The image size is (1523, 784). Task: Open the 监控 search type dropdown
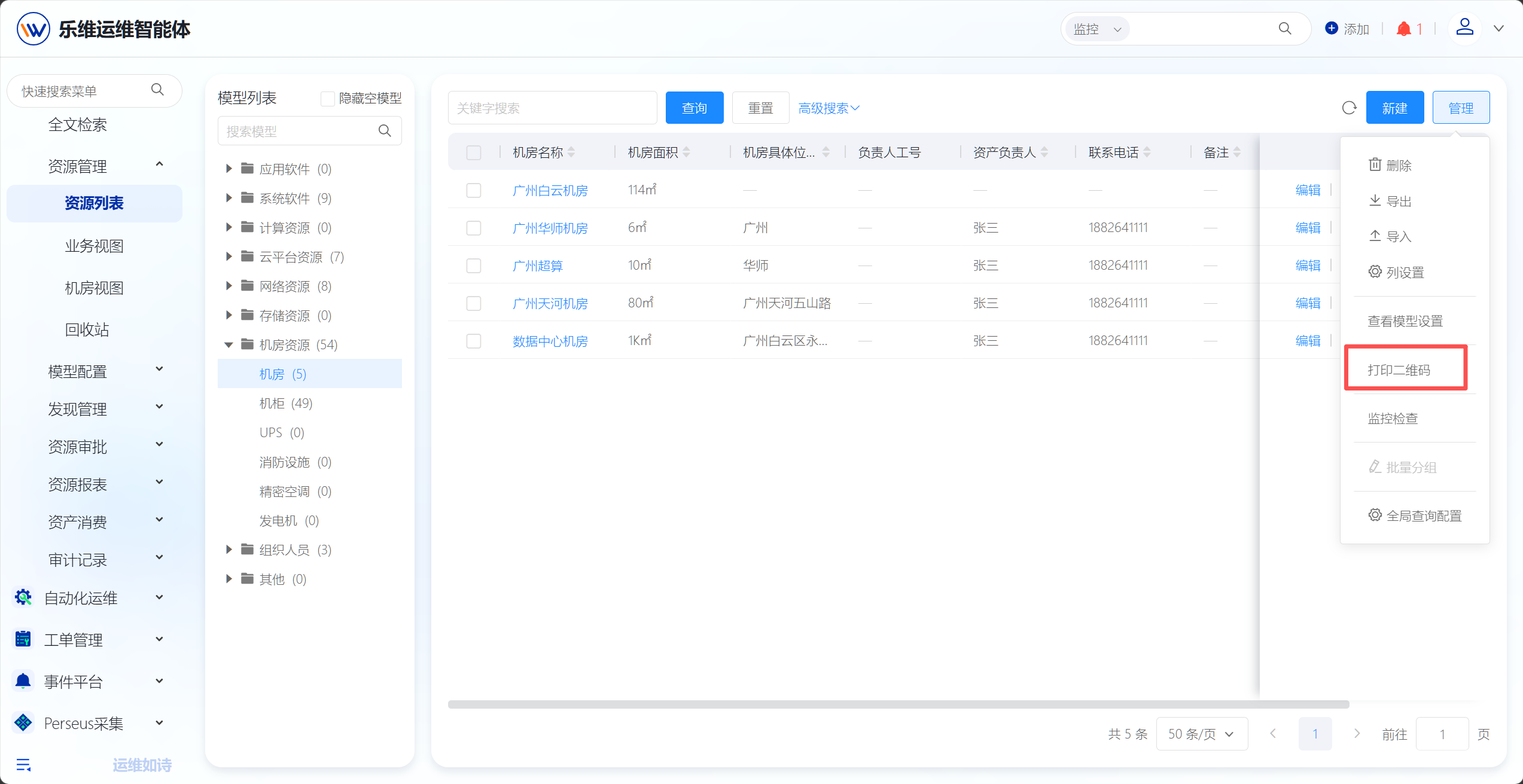tap(1097, 29)
